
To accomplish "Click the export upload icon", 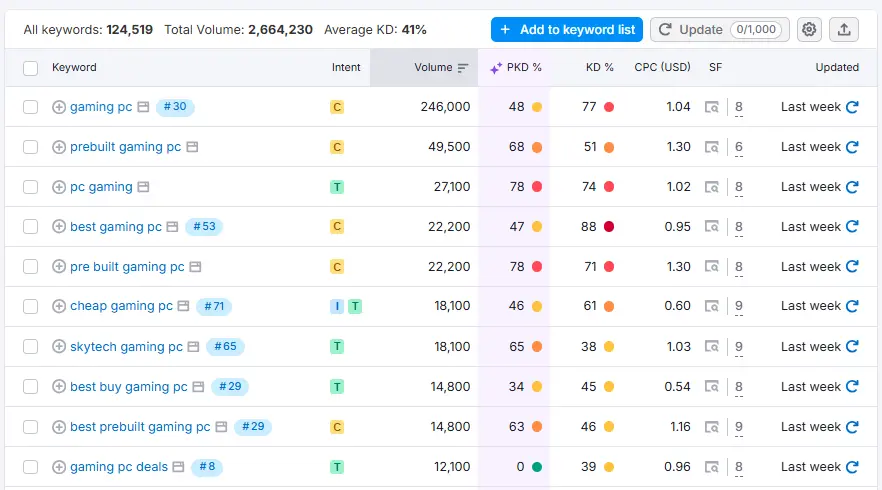I will click(844, 30).
